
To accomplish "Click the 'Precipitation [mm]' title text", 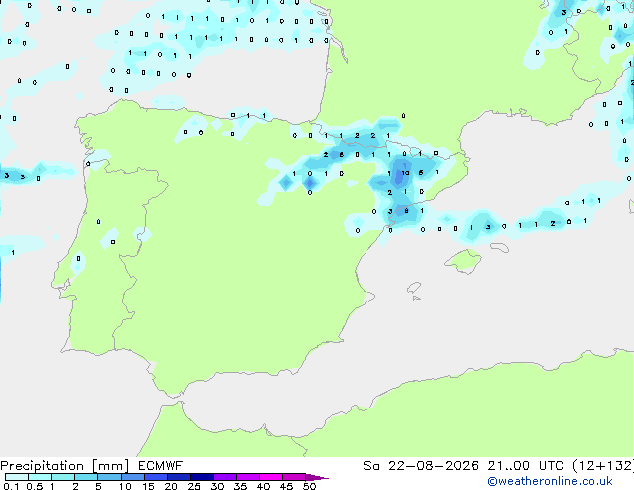I will [x=65, y=466].
